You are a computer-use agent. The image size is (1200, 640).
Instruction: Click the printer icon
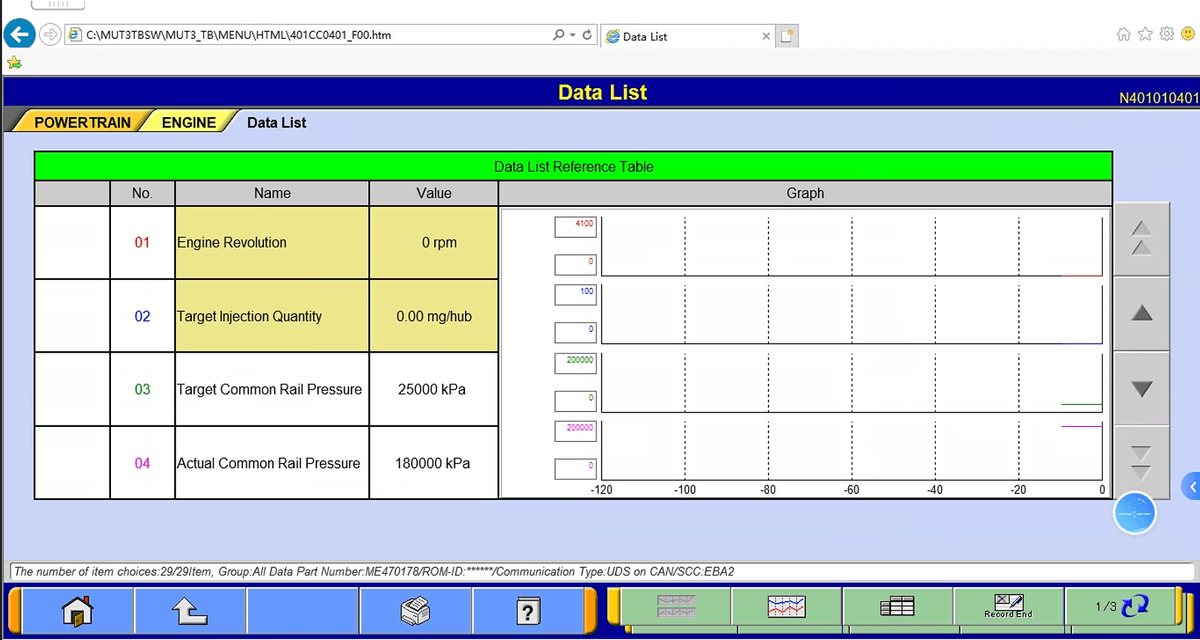[416, 609]
